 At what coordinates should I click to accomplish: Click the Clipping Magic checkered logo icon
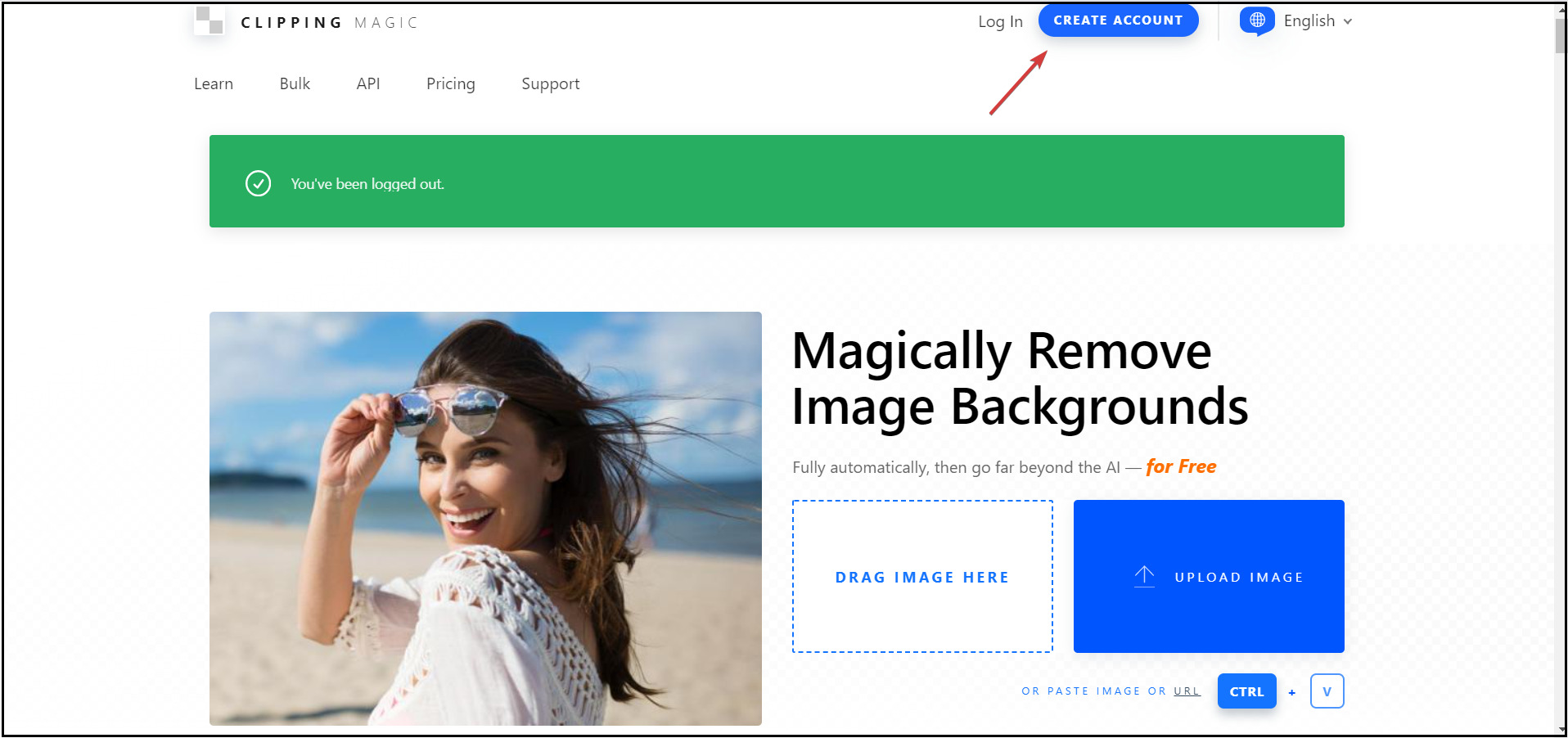pyautogui.click(x=210, y=20)
